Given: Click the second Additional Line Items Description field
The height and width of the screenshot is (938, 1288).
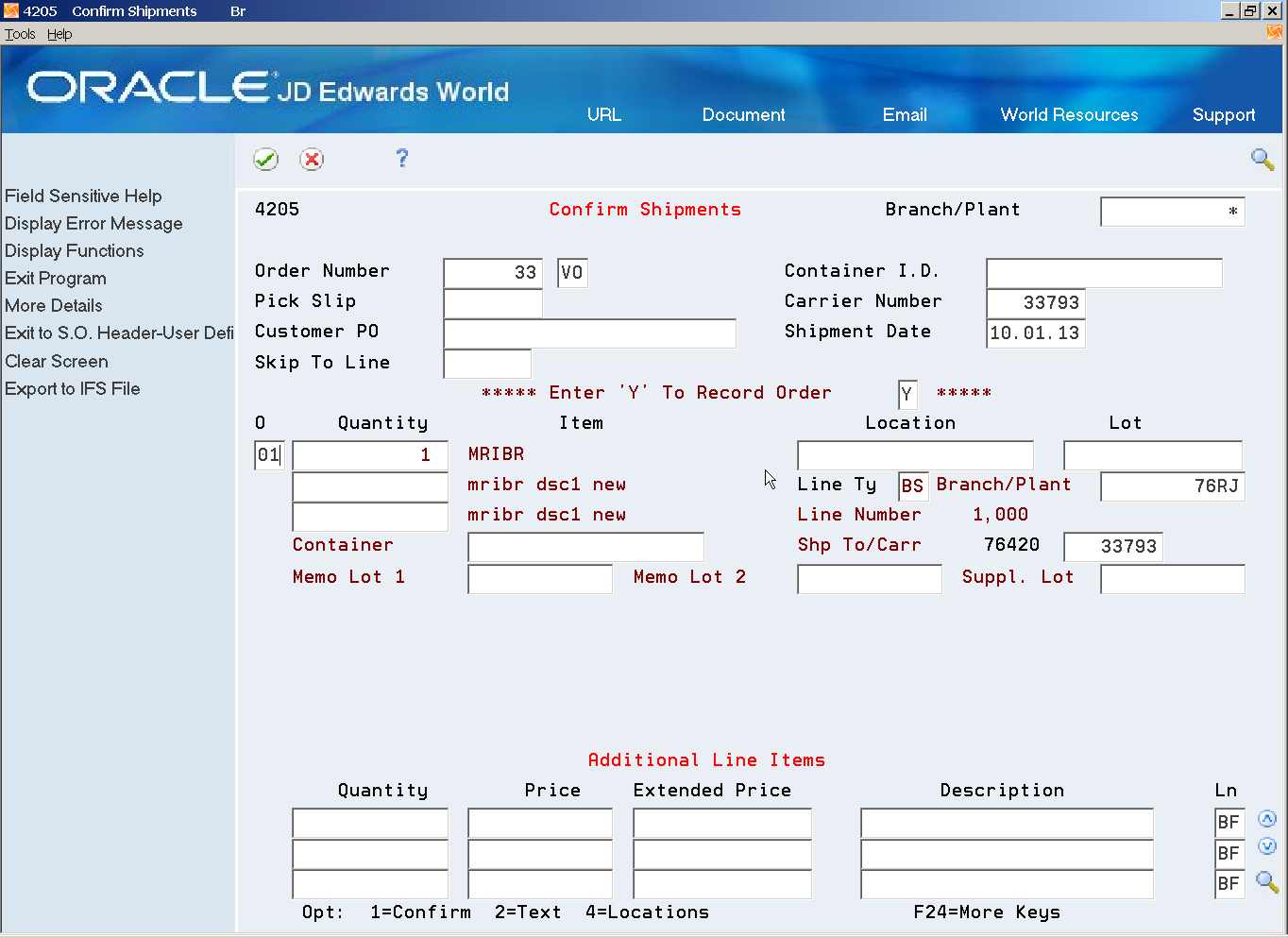Looking at the screenshot, I should pyautogui.click(x=1008, y=854).
